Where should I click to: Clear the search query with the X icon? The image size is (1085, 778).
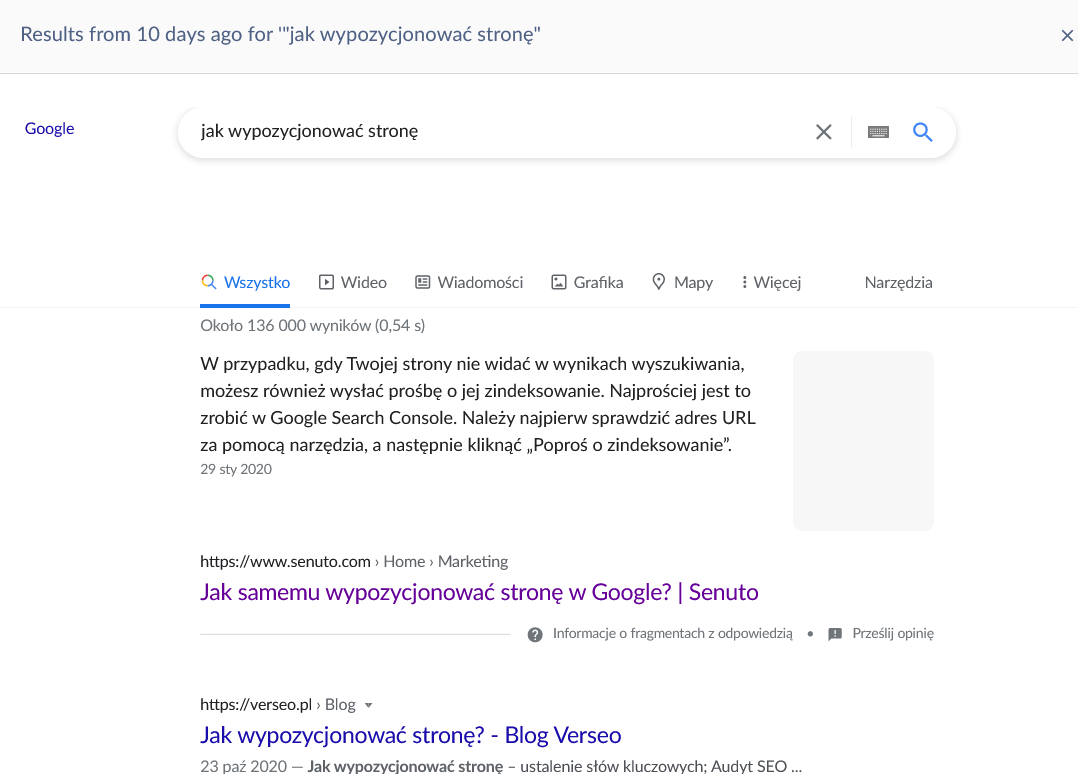[x=823, y=132]
